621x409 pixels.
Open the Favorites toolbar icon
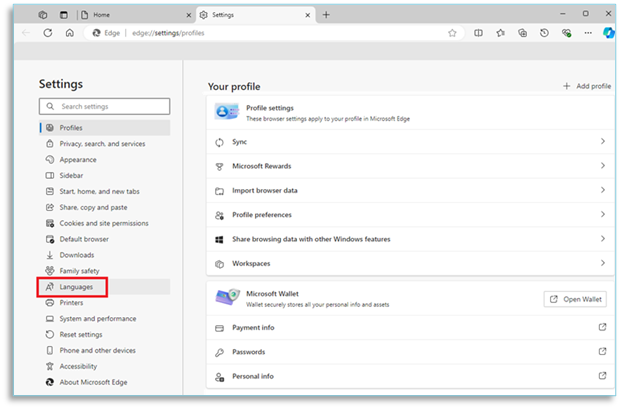(501, 33)
